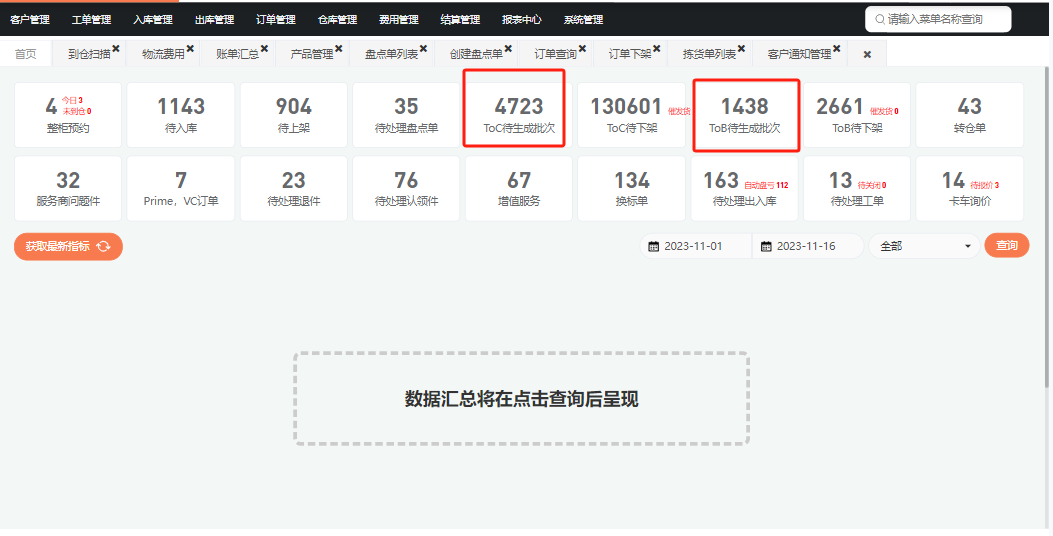Open the 出库管理 menu
Image resolution: width=1053 pixels, height=536 pixels.
pyautogui.click(x=214, y=19)
